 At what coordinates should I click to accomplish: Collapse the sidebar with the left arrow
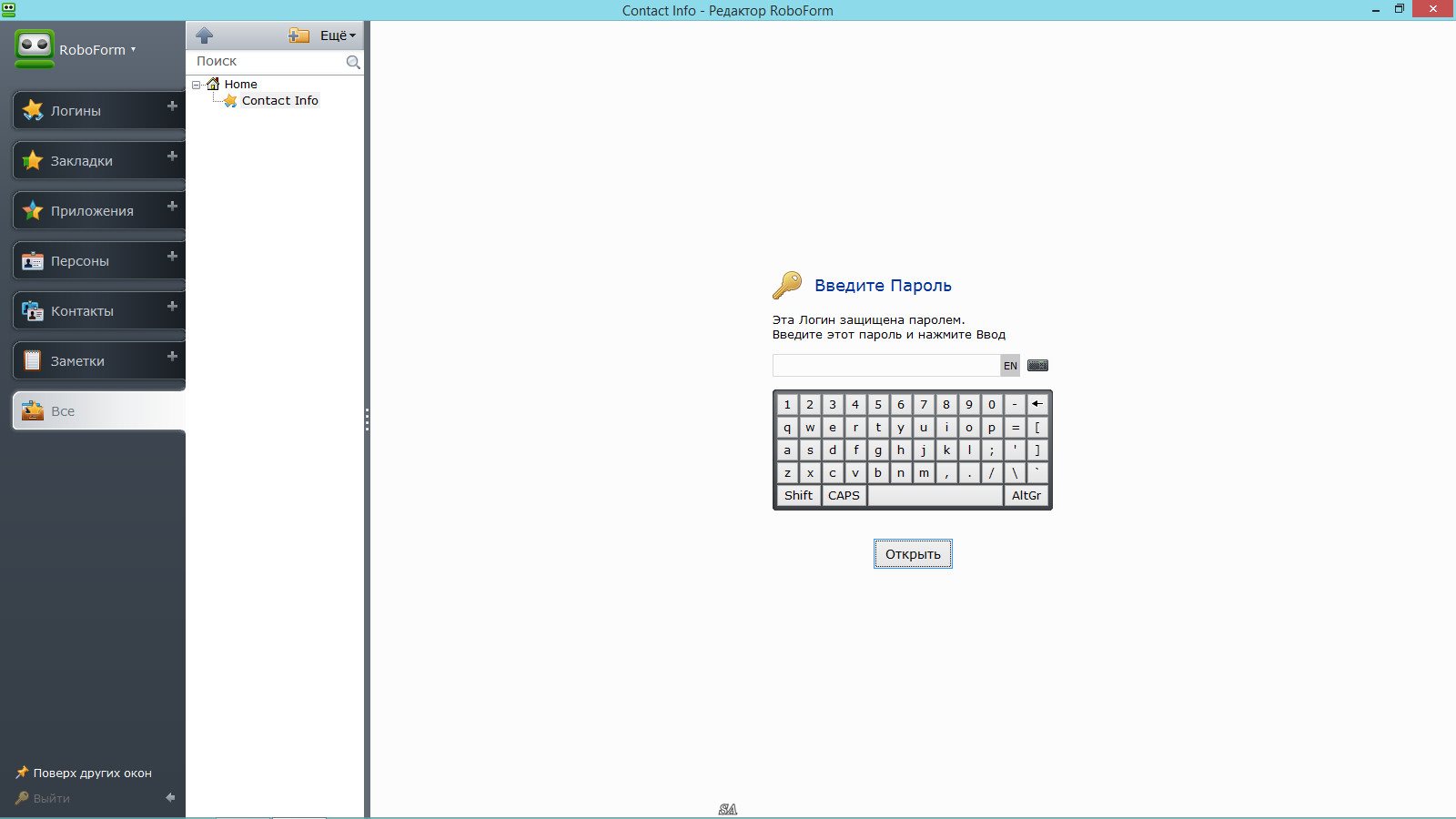click(170, 797)
